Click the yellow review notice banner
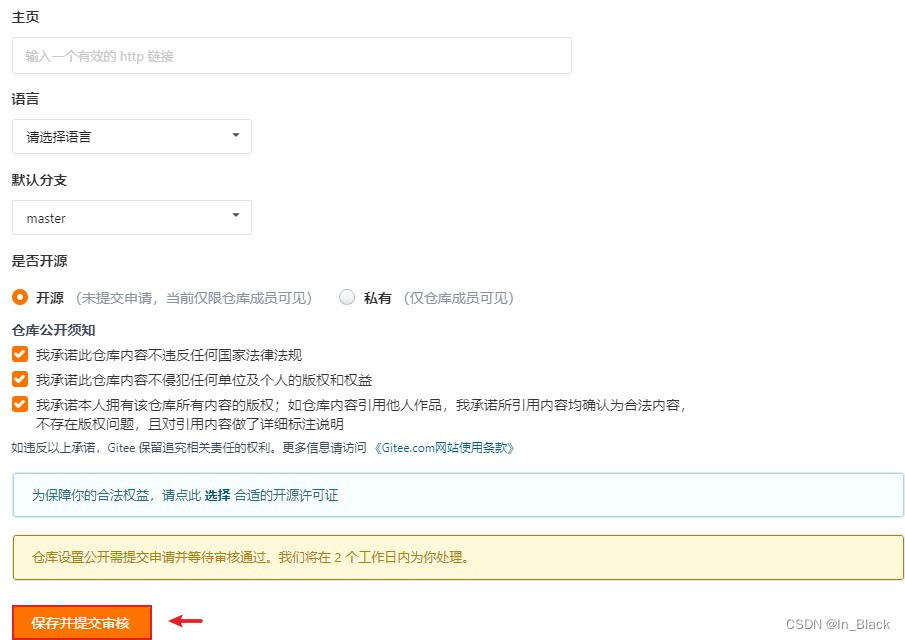The width and height of the screenshot is (905, 640). click(x=450, y=559)
